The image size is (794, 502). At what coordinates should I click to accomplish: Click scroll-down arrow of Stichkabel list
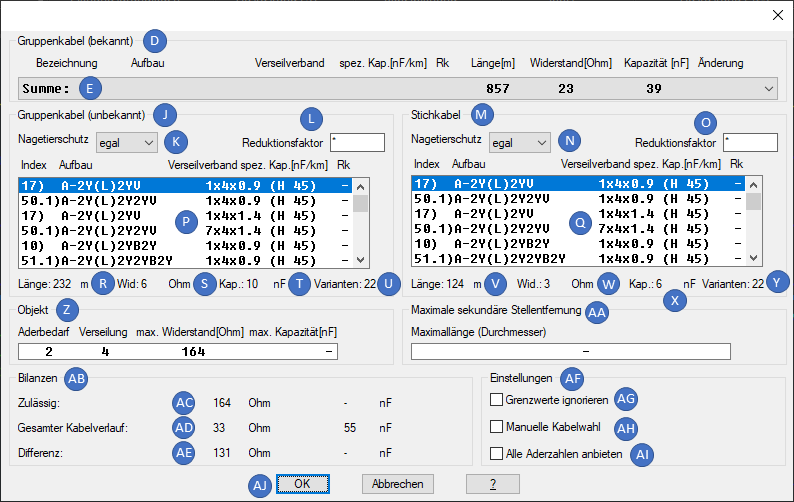point(753,258)
